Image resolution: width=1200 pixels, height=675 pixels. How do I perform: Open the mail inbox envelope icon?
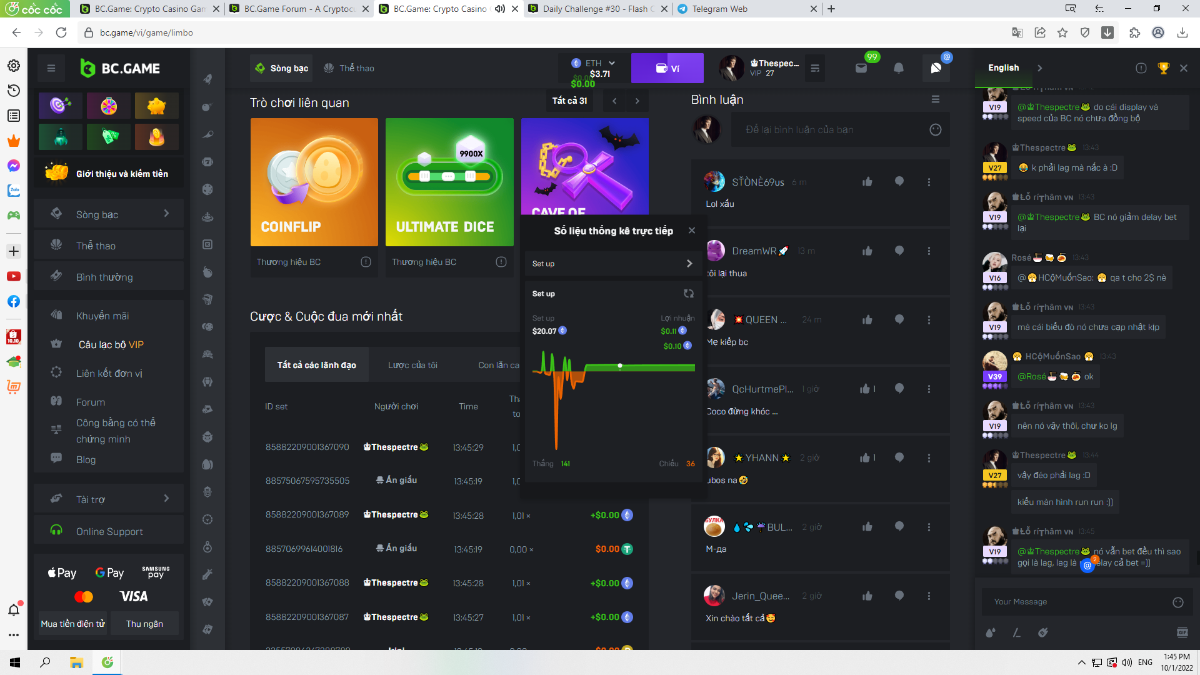tap(861, 68)
